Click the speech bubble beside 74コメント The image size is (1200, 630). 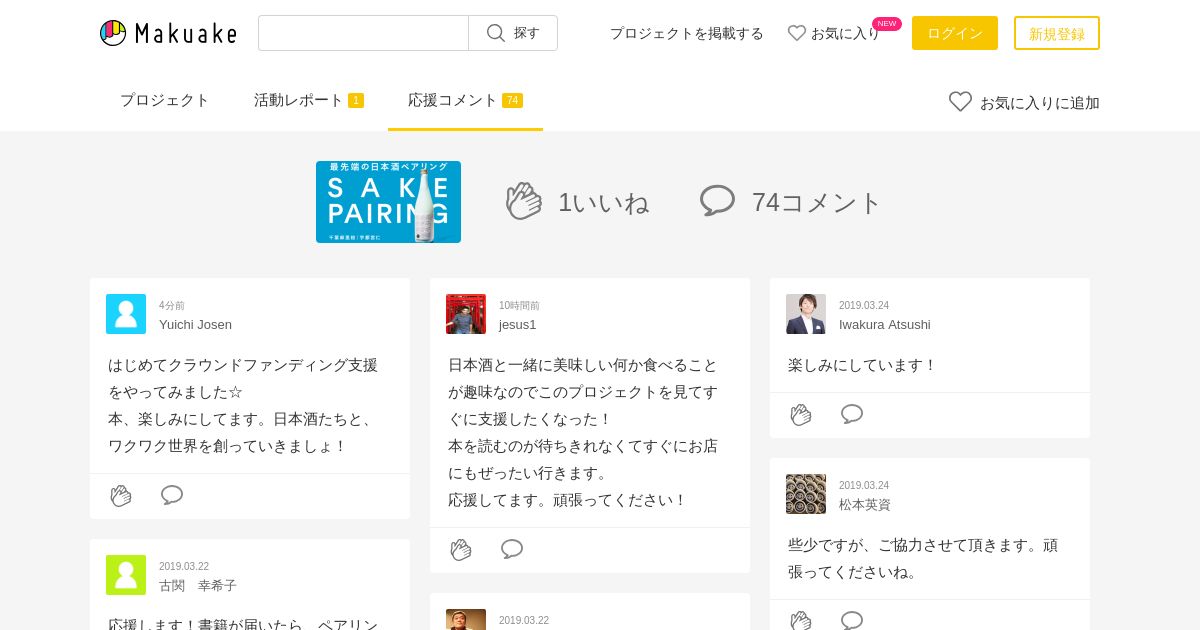pyautogui.click(x=717, y=200)
